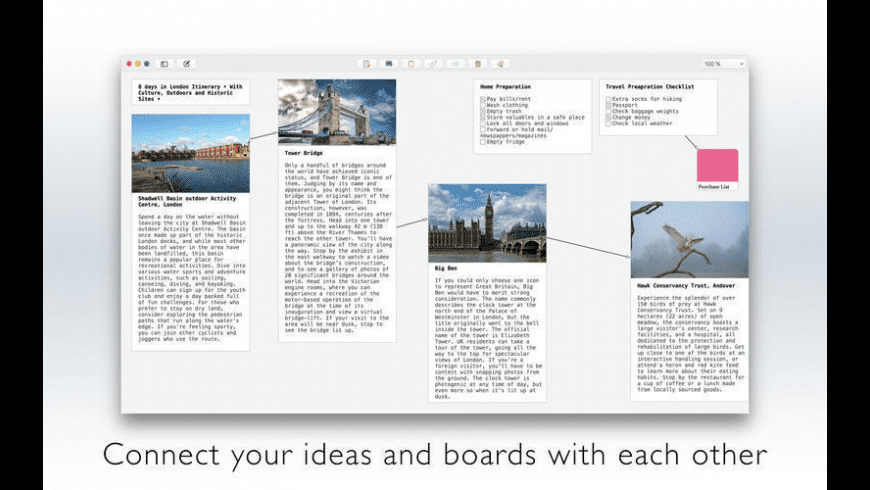
Task: Click the Shadwell Basin description paragraph
Action: coord(192,277)
